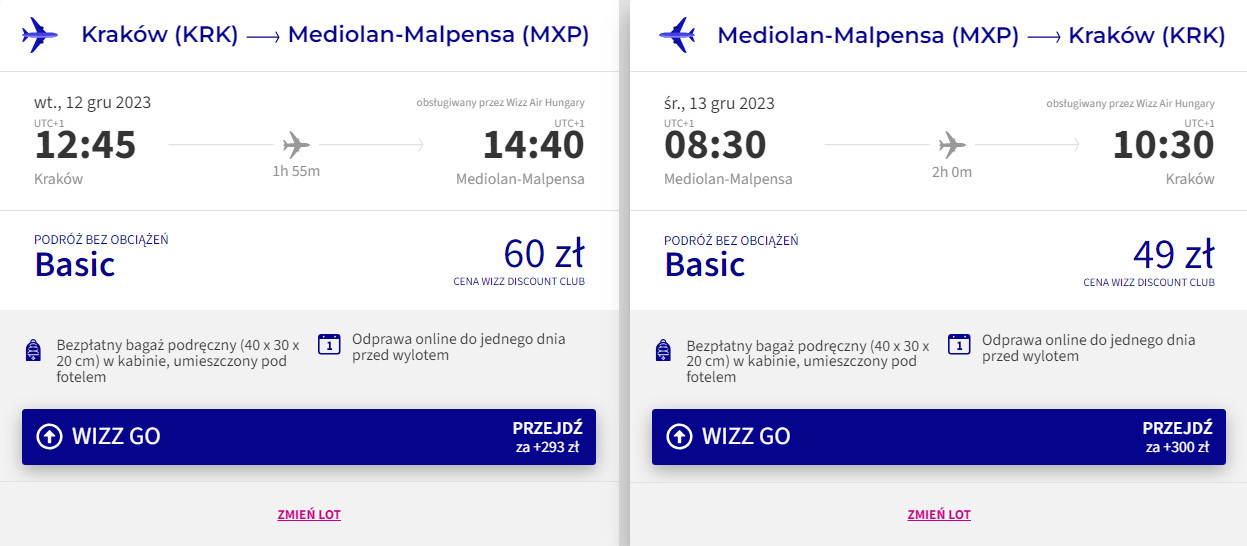The width and height of the screenshot is (1247, 546).
Task: Click the 08:30 departure time from Mediolan-Malpensa
Action: click(715, 146)
